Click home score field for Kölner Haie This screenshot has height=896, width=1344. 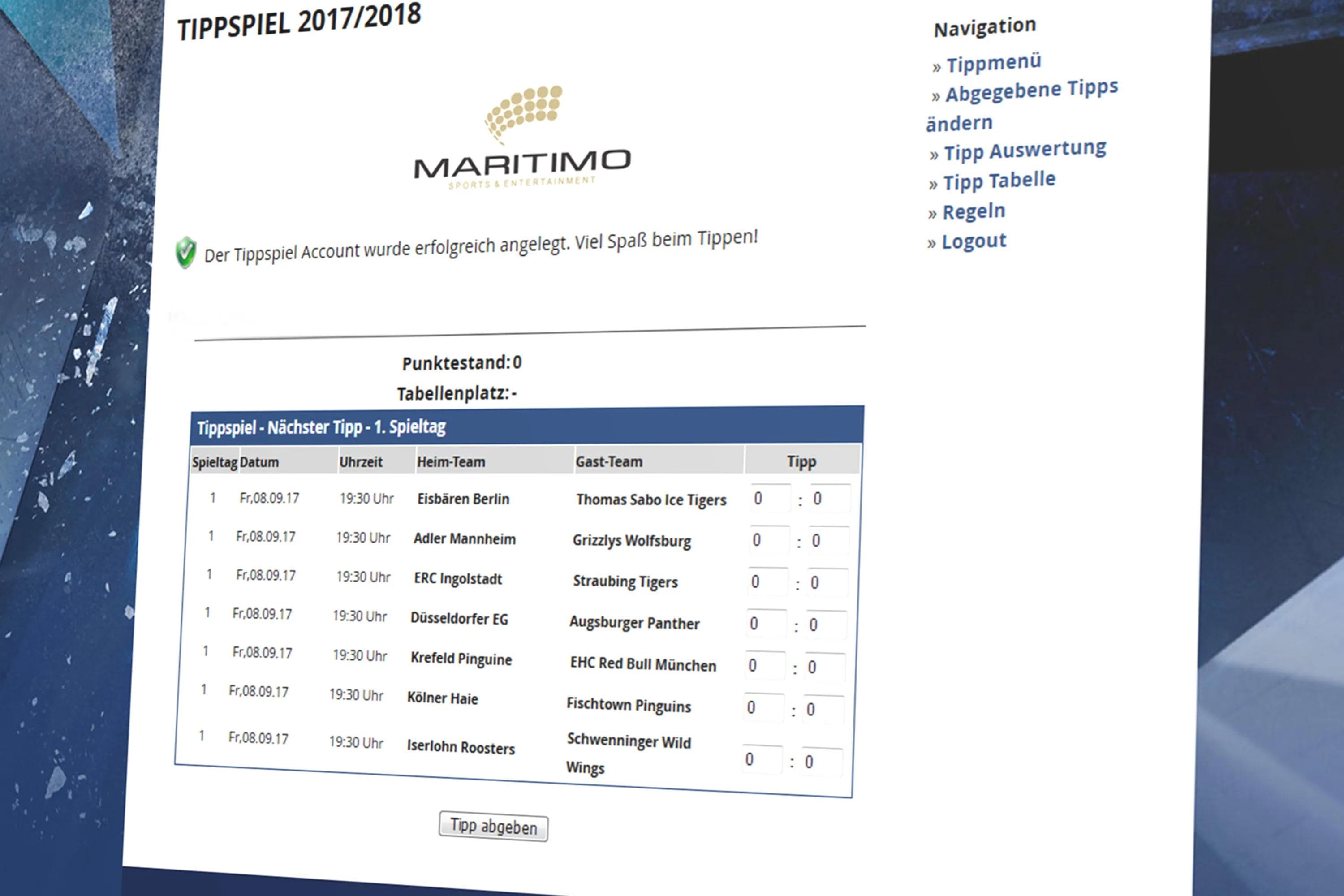point(765,707)
